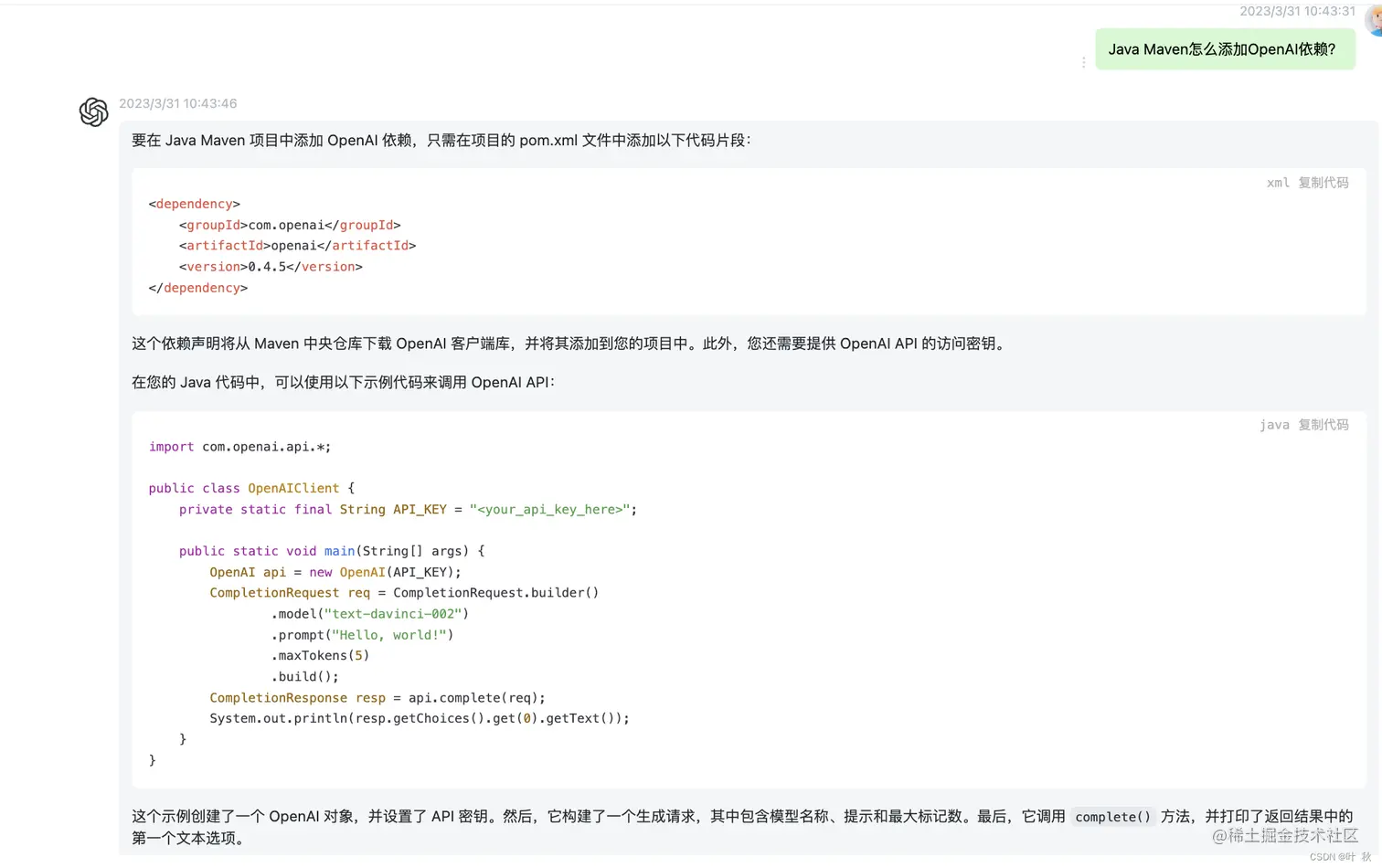Click the closing dependency tag line
Image resolution: width=1382 pixels, height=868 pixels.
pos(197,288)
